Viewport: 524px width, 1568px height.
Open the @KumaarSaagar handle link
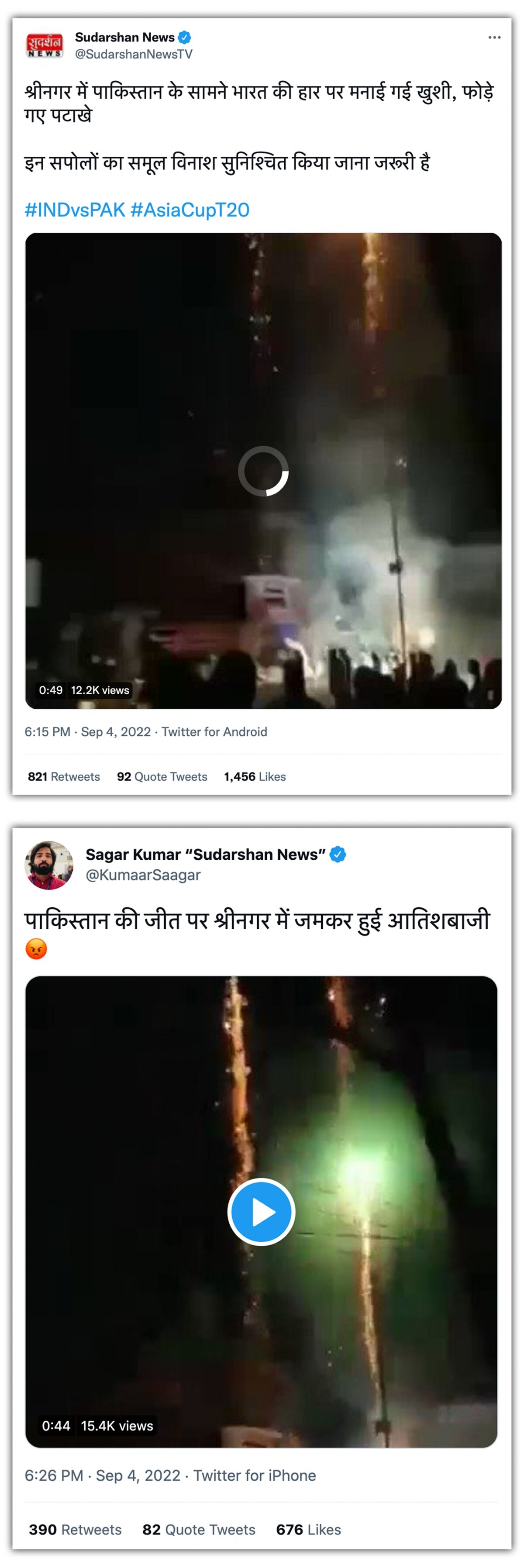pos(143,875)
